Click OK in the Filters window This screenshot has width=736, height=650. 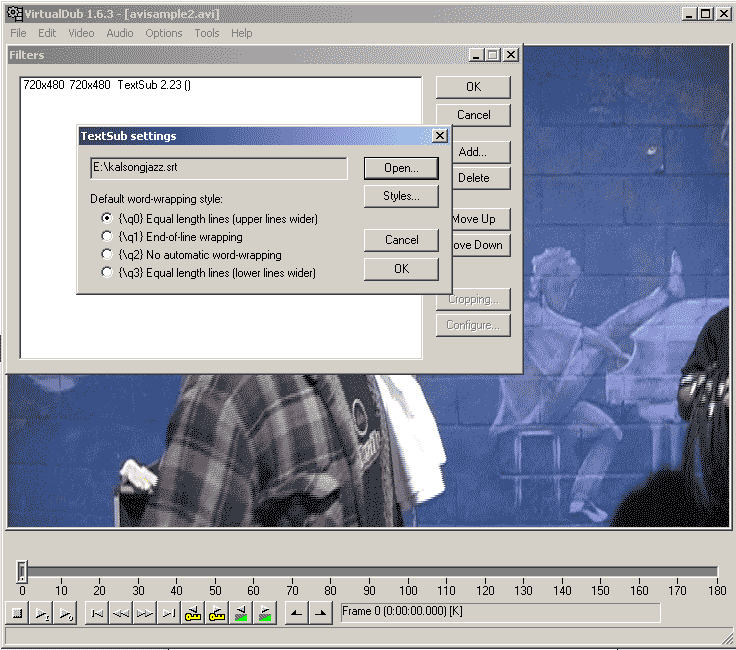(473, 87)
